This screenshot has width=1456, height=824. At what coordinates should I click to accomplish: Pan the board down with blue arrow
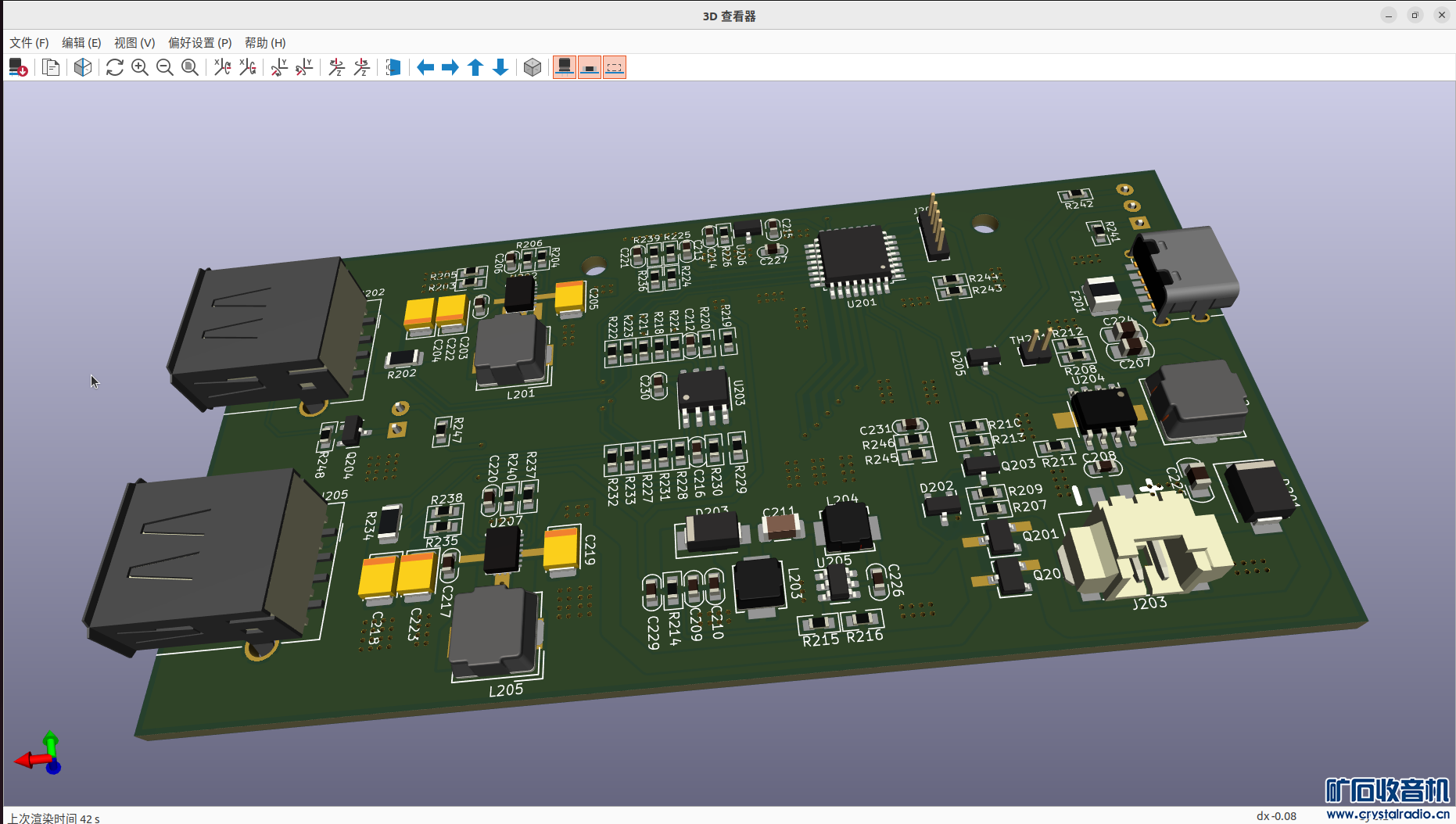(500, 67)
